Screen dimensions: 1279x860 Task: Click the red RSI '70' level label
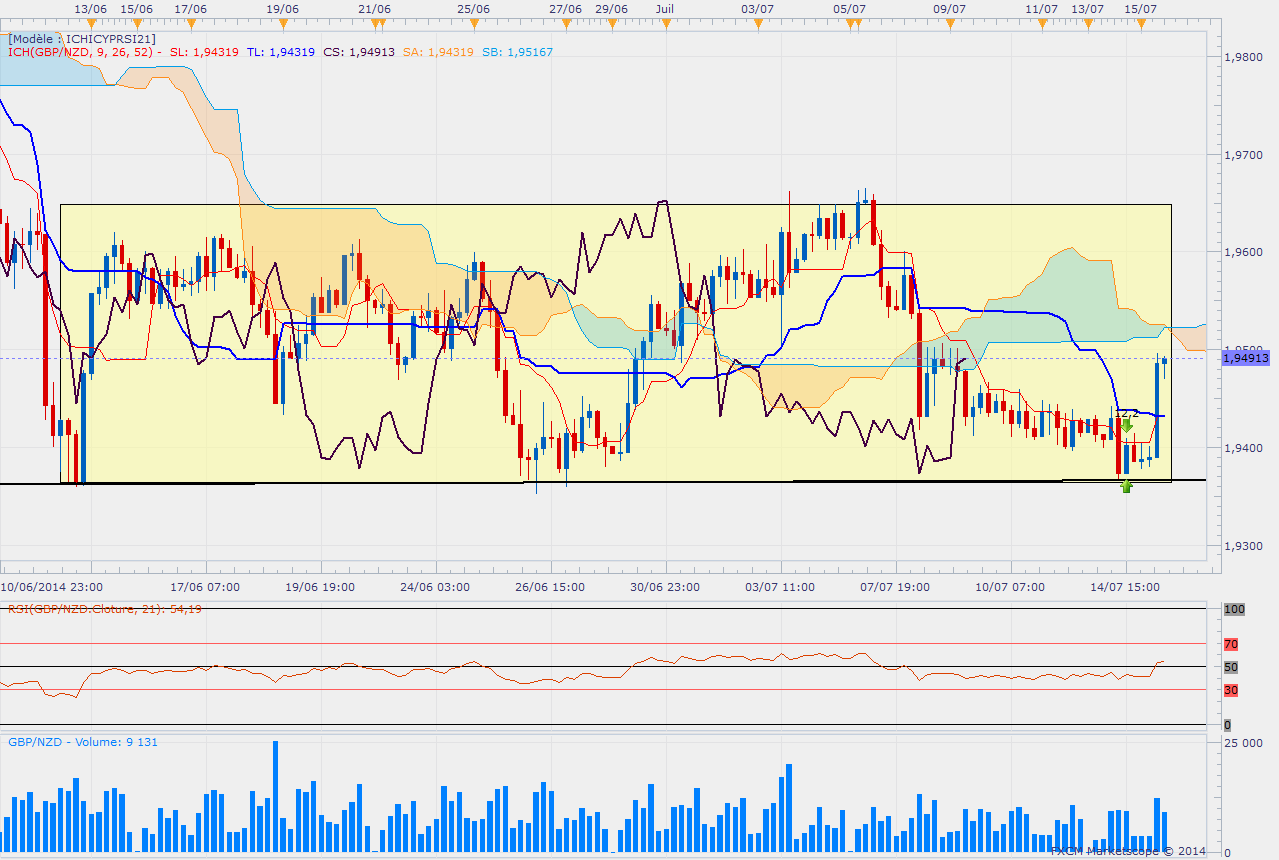click(x=1232, y=645)
